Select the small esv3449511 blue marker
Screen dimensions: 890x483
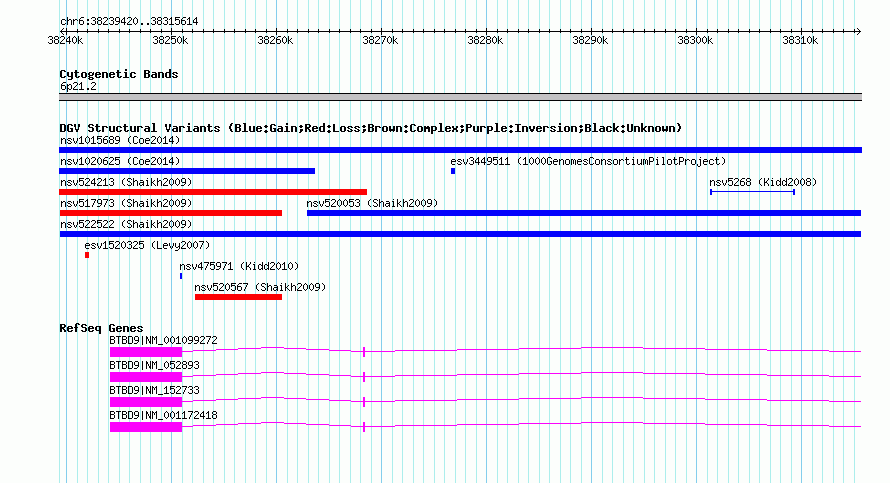[x=453, y=171]
